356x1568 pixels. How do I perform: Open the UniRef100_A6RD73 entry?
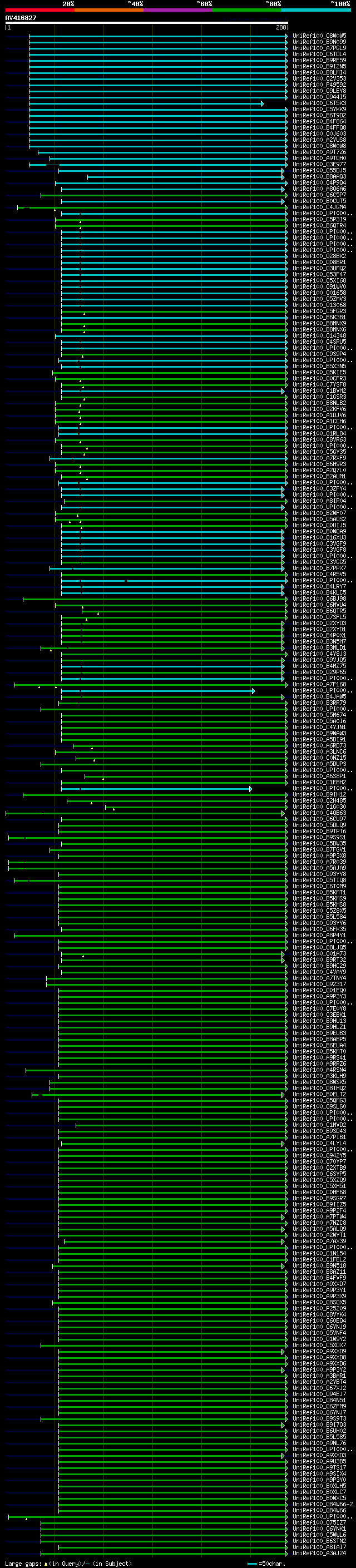click(319, 746)
